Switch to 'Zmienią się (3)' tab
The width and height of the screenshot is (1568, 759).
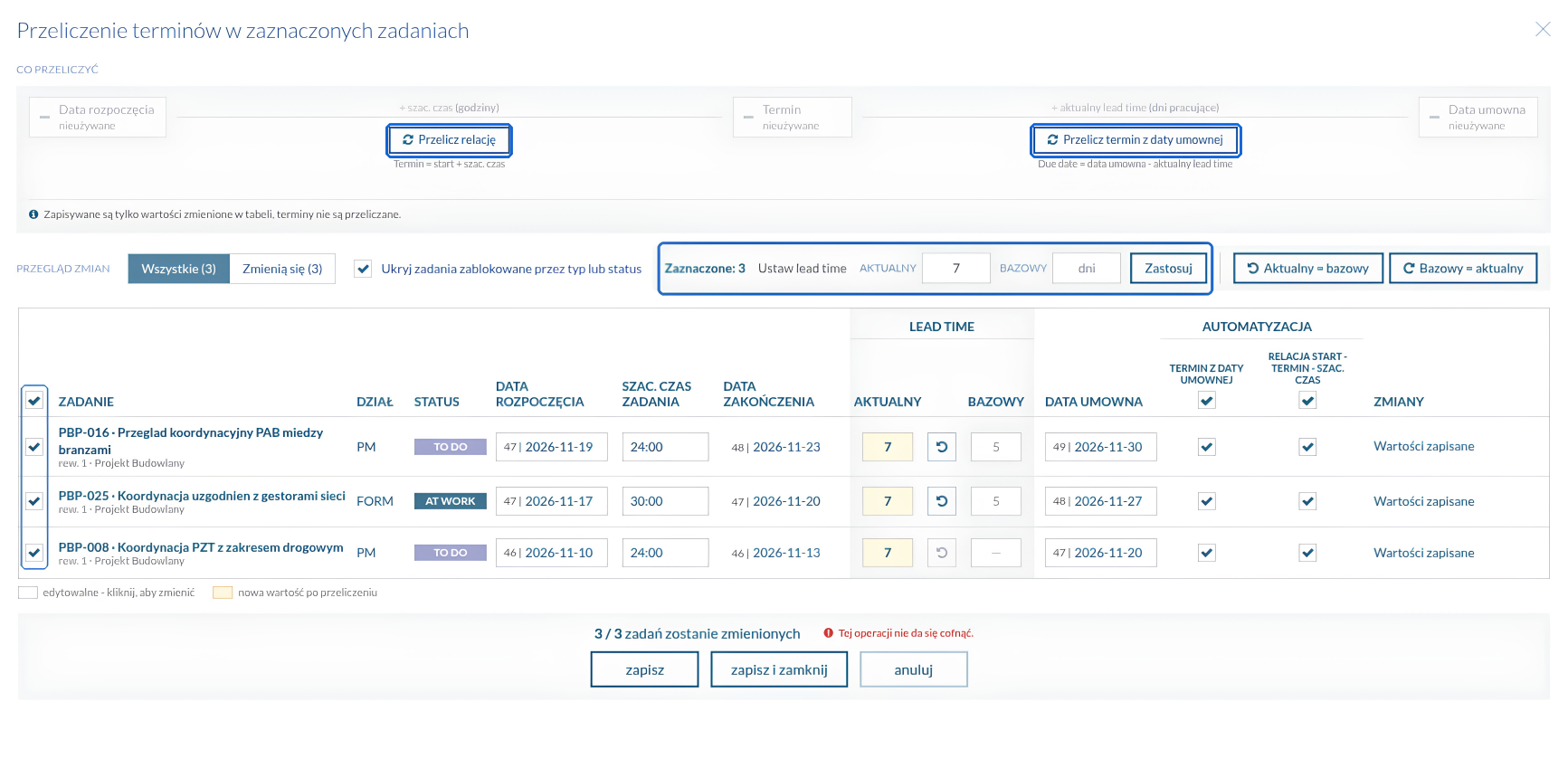click(x=282, y=269)
